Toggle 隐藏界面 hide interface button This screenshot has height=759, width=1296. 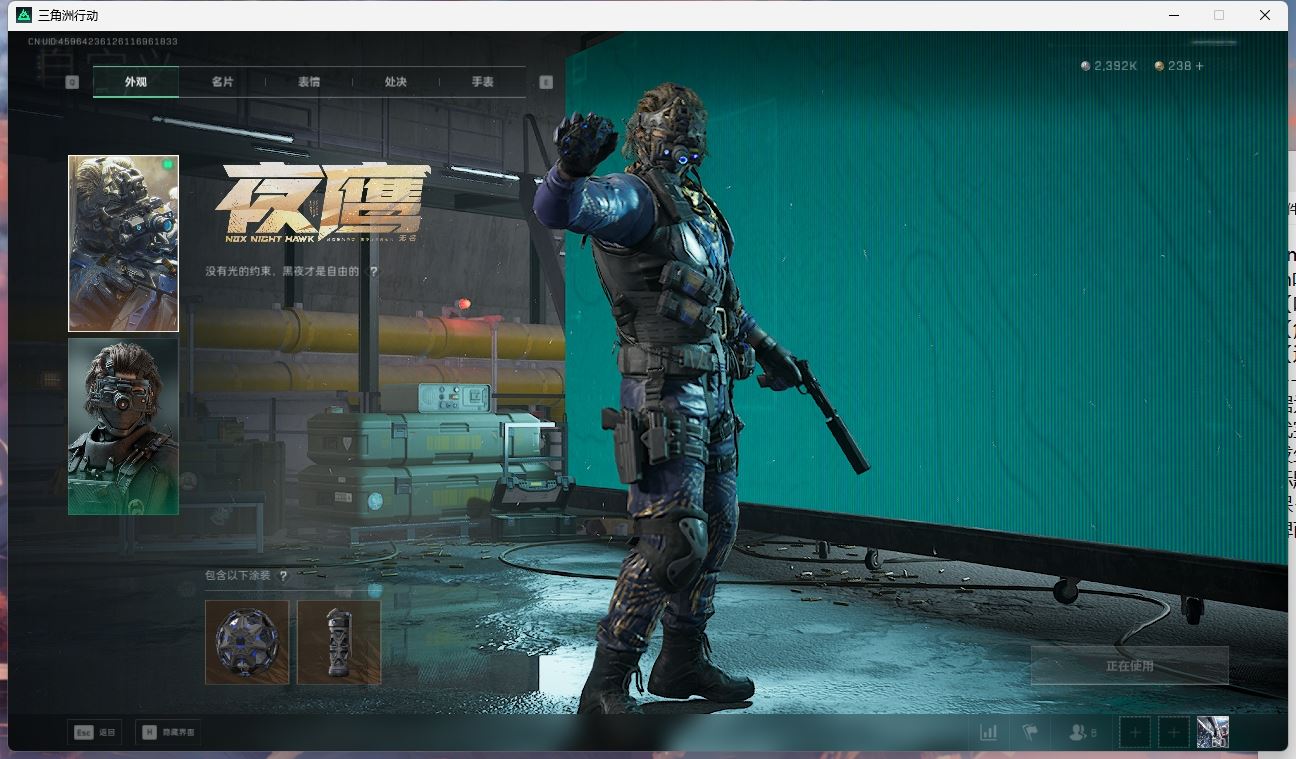pyautogui.click(x=168, y=733)
